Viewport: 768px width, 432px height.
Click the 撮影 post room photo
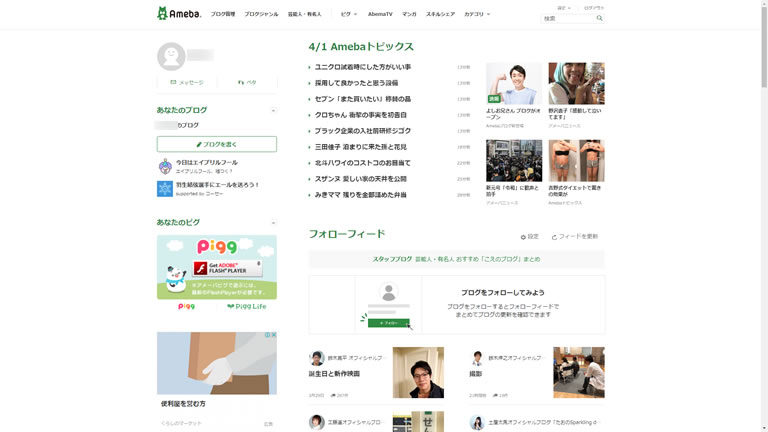point(579,372)
